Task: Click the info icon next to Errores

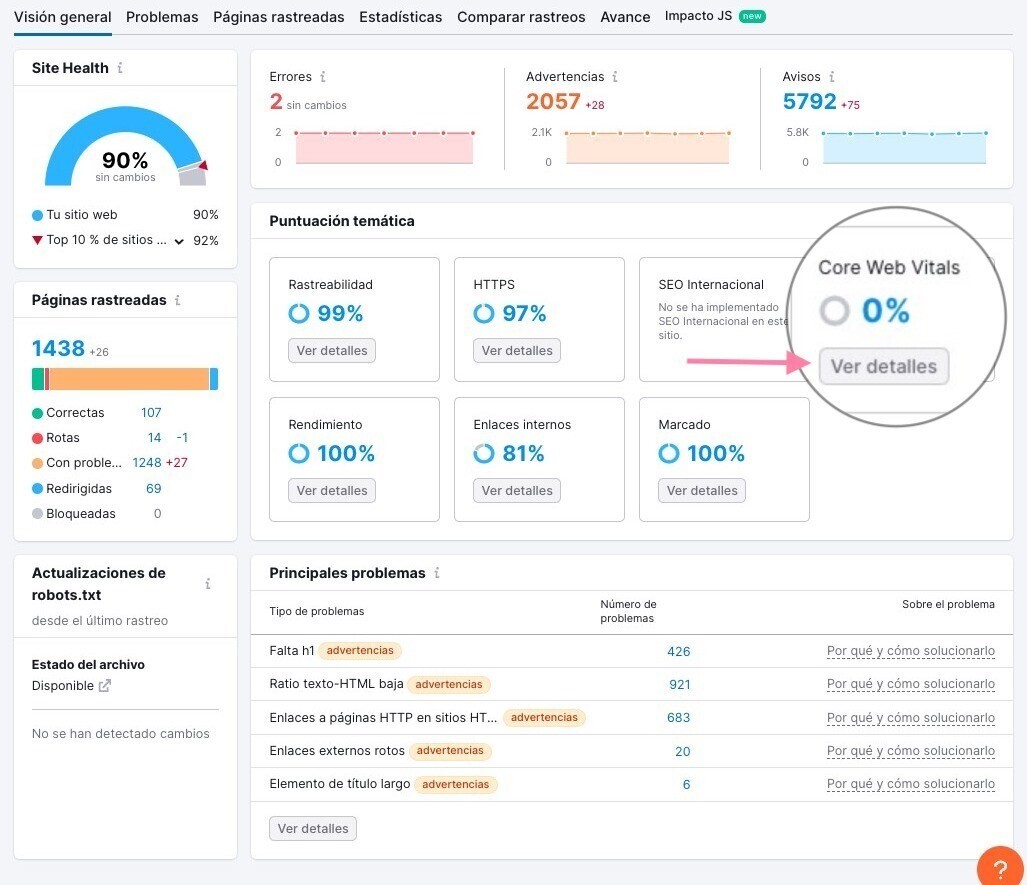Action: [323, 76]
